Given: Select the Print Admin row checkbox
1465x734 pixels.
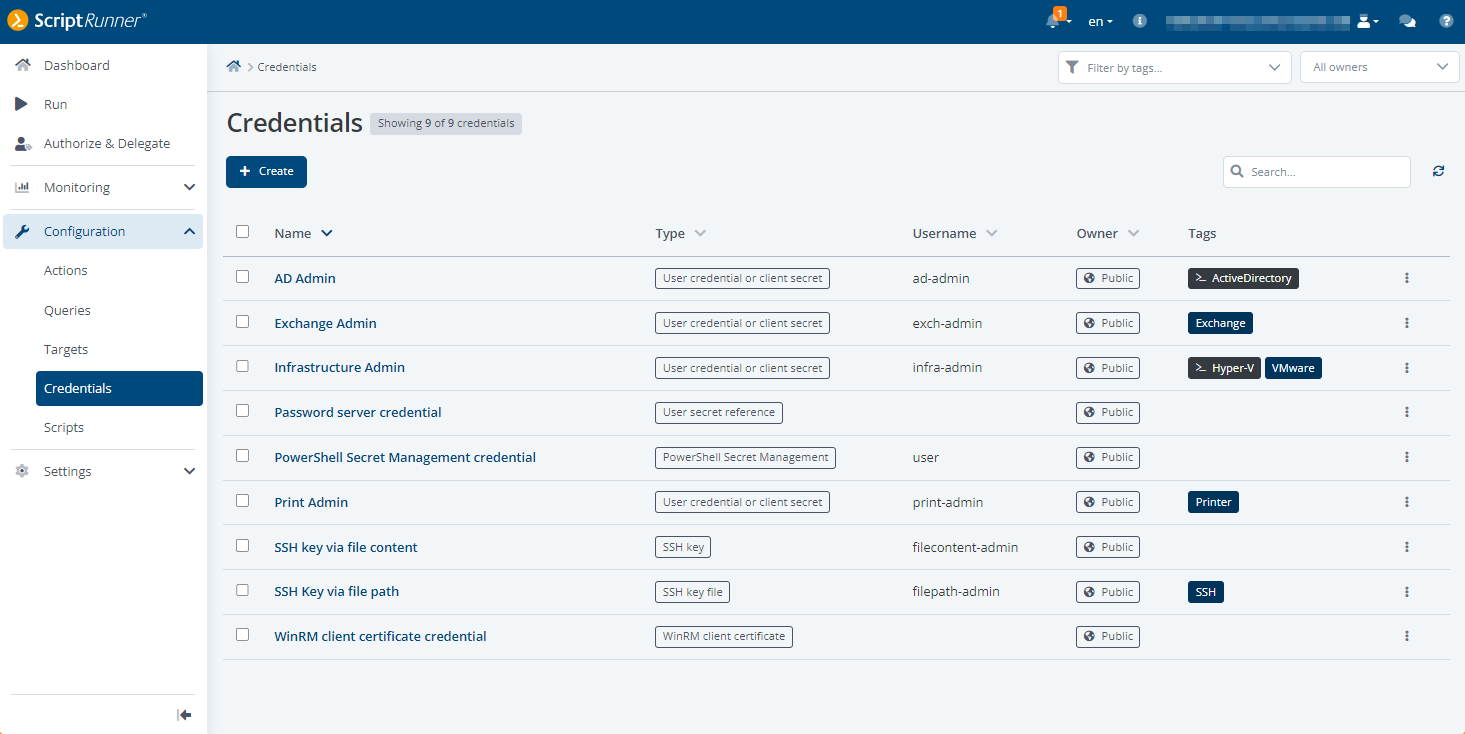Looking at the screenshot, I should (242, 501).
